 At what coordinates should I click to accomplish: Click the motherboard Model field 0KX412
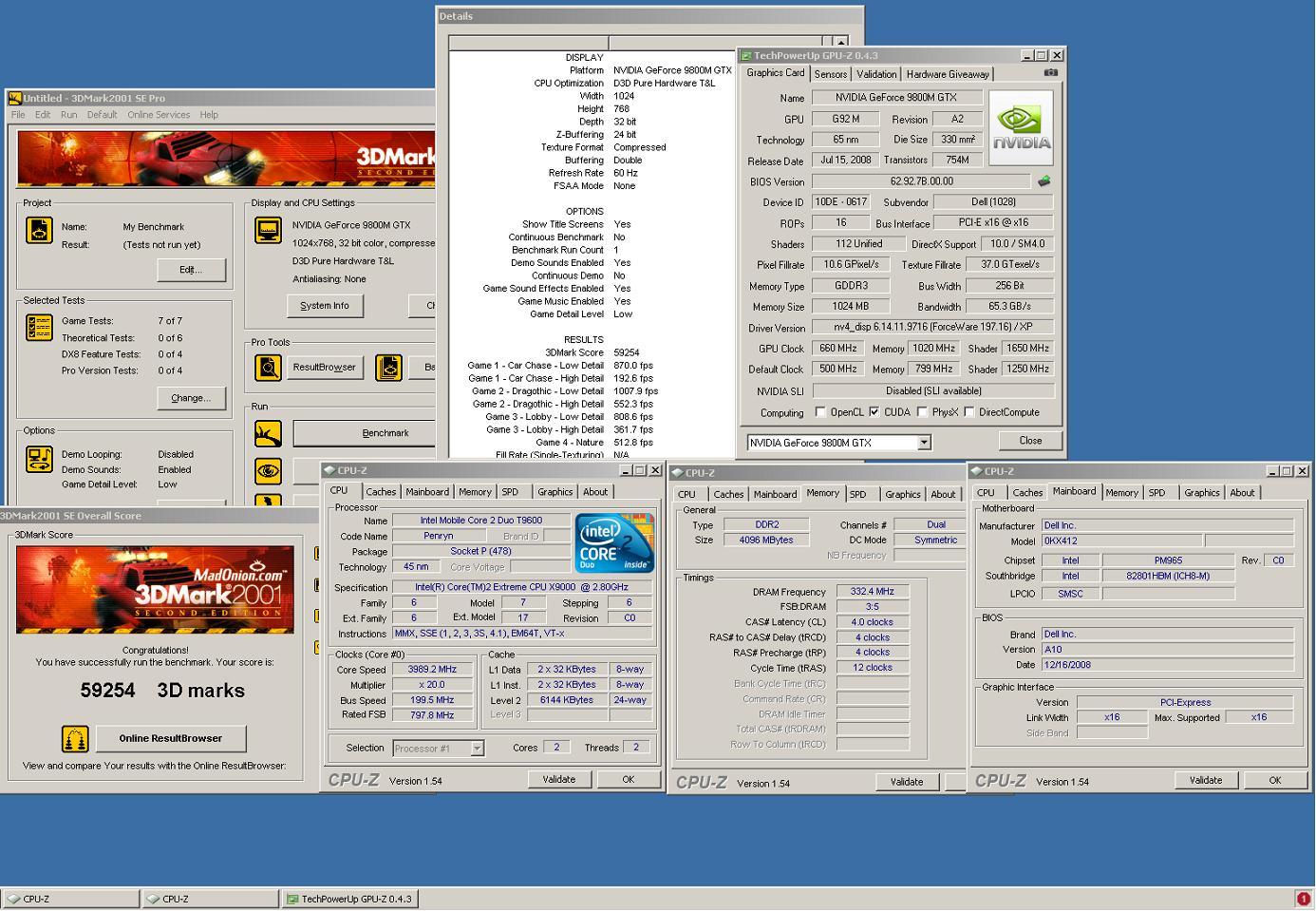[x=1120, y=541]
